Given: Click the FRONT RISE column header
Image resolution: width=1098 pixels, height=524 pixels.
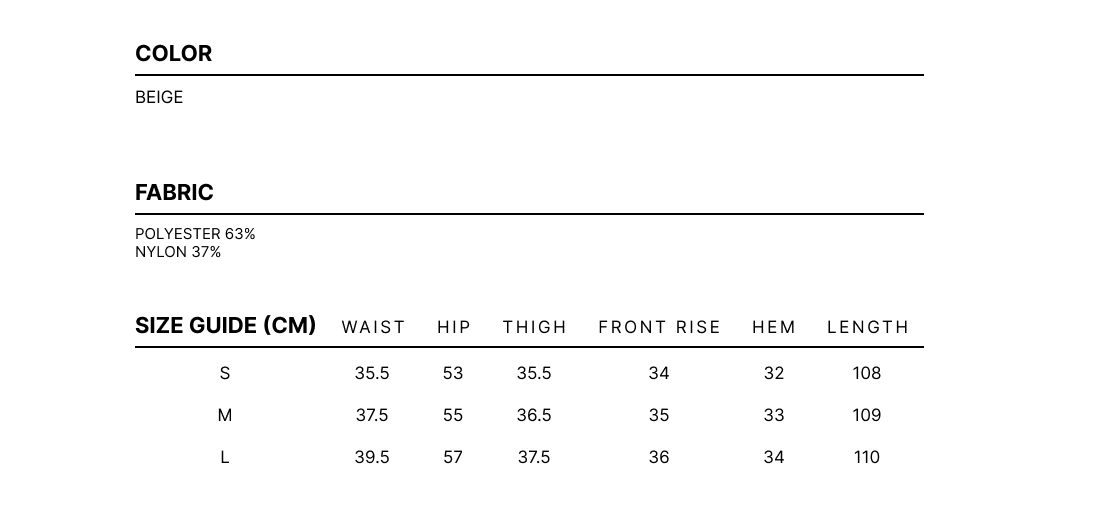Looking at the screenshot, I should [659, 327].
